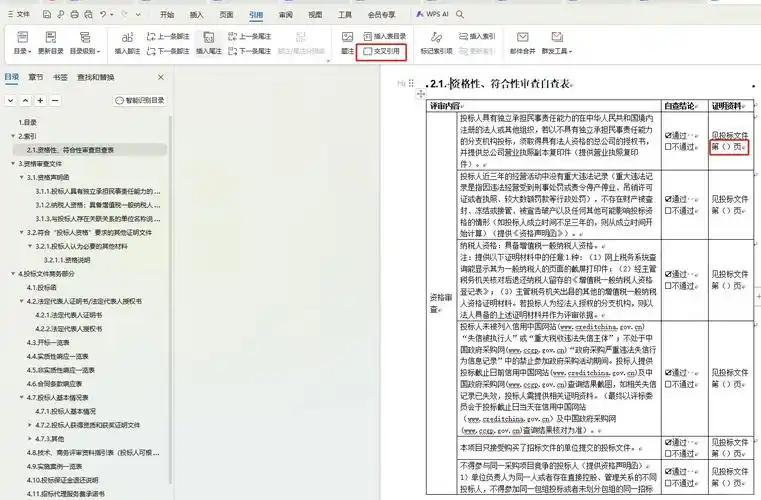Click the search magnifier icon
The height and width of the screenshot is (500, 761).
tap(460, 15)
